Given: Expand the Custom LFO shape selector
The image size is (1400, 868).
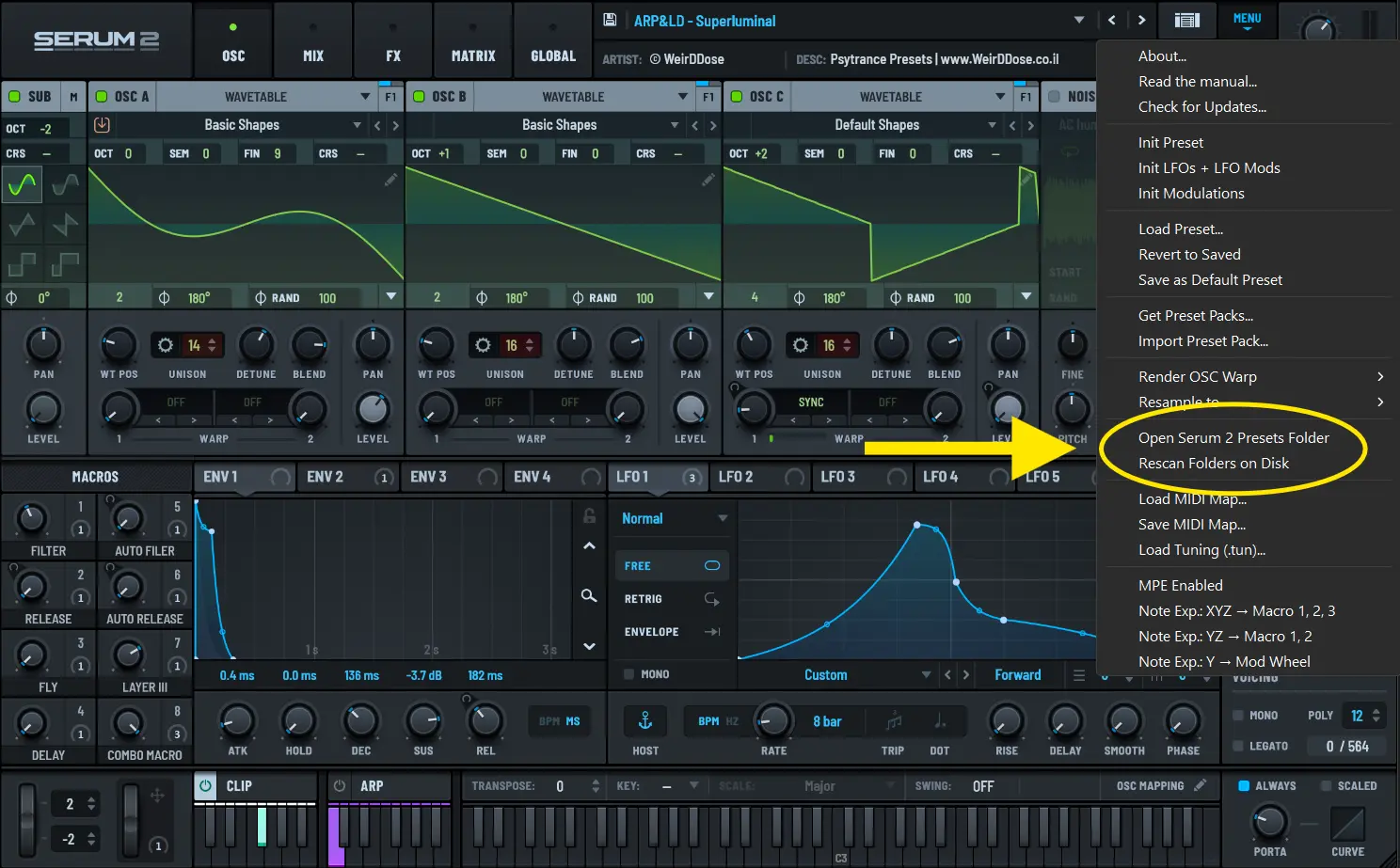Looking at the screenshot, I should coord(925,674).
